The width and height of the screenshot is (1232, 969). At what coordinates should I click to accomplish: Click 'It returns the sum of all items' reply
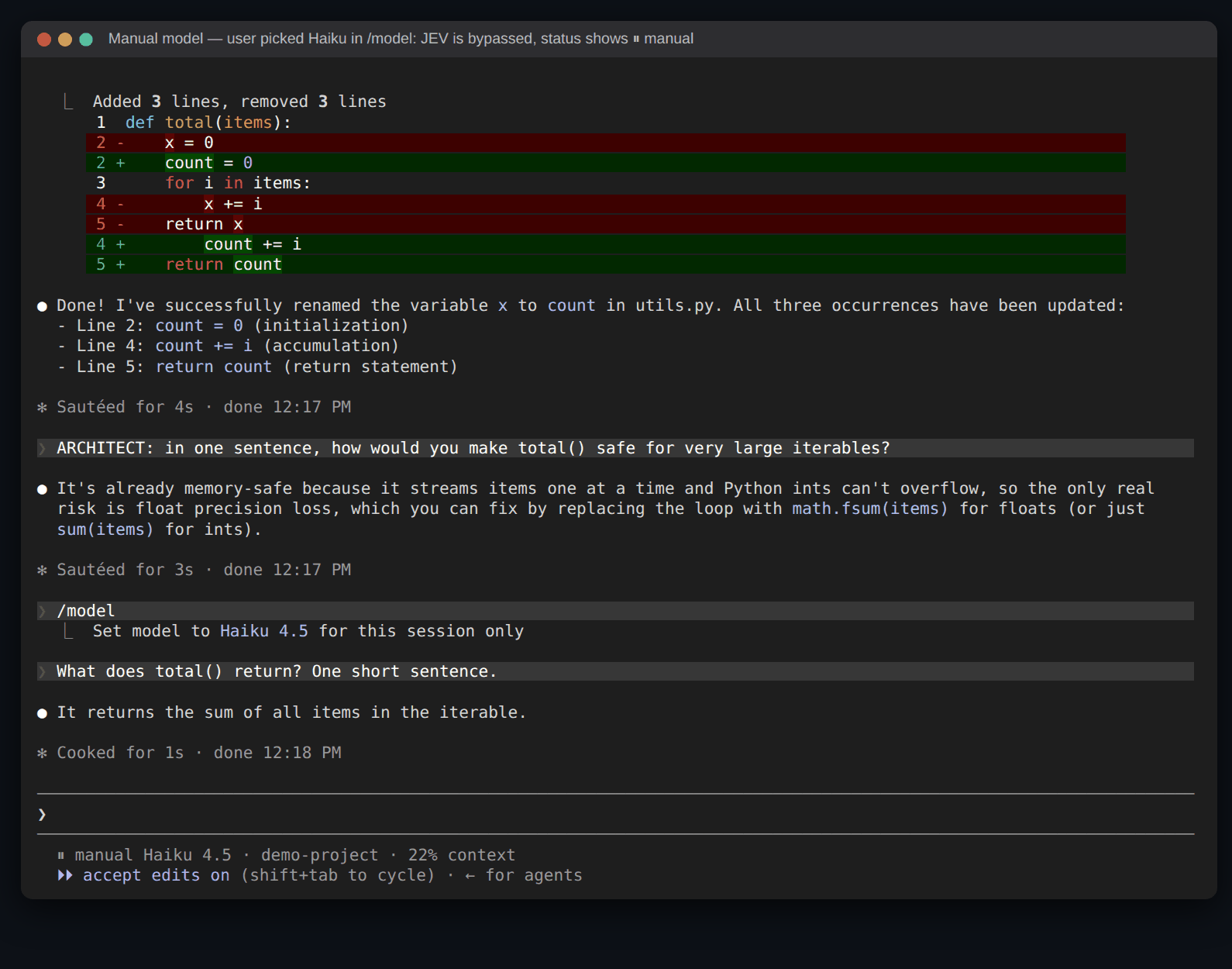point(291,712)
